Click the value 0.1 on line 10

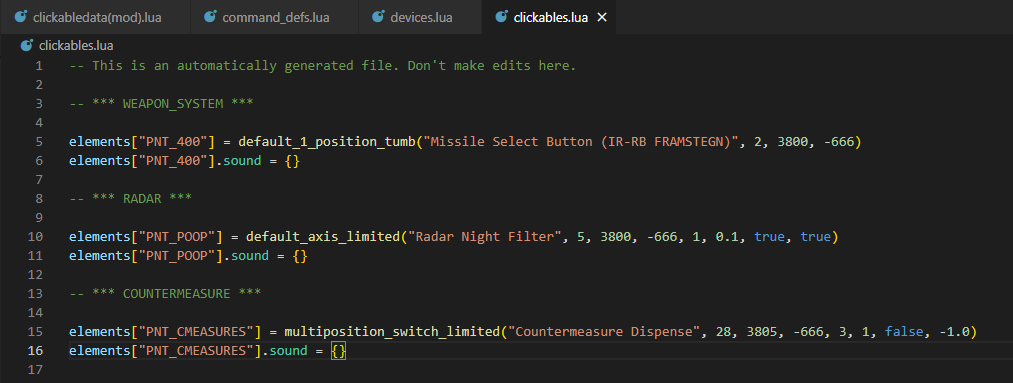click(727, 236)
